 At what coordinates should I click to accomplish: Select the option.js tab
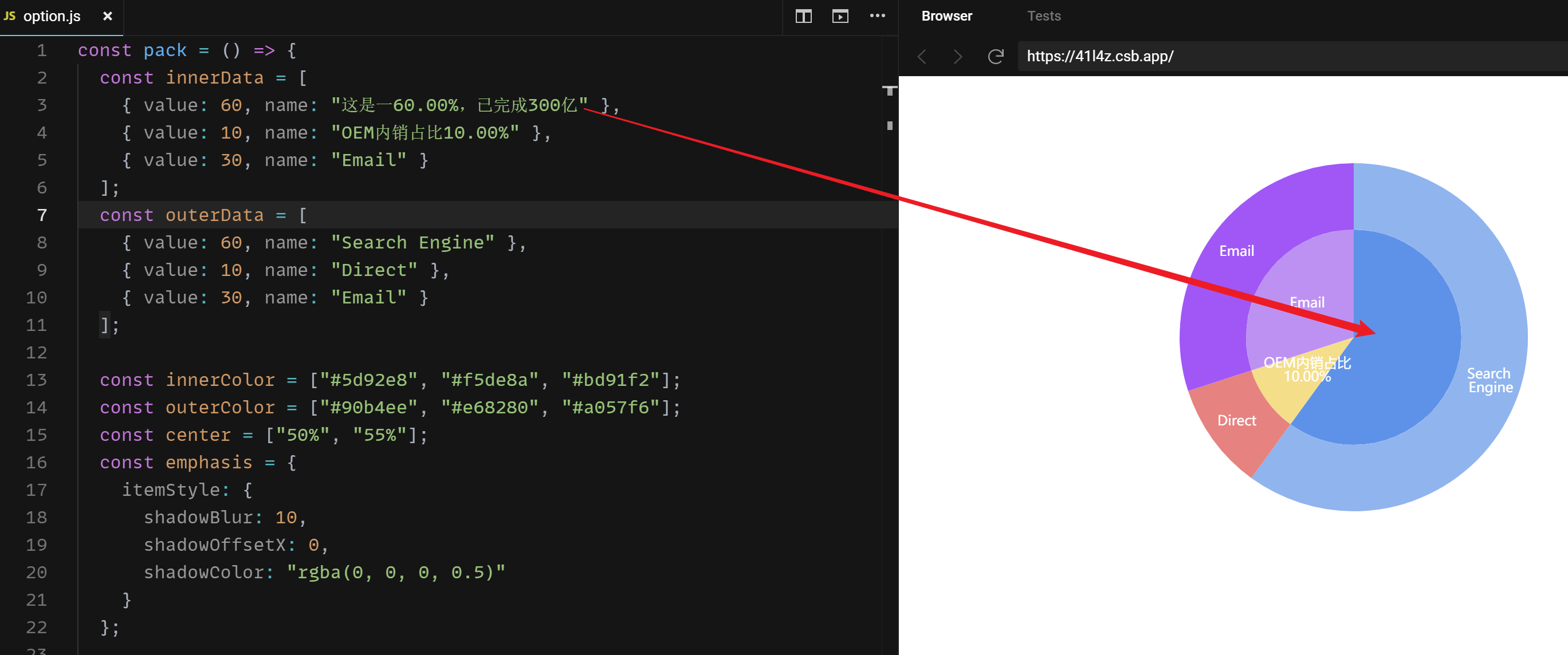coord(52,17)
